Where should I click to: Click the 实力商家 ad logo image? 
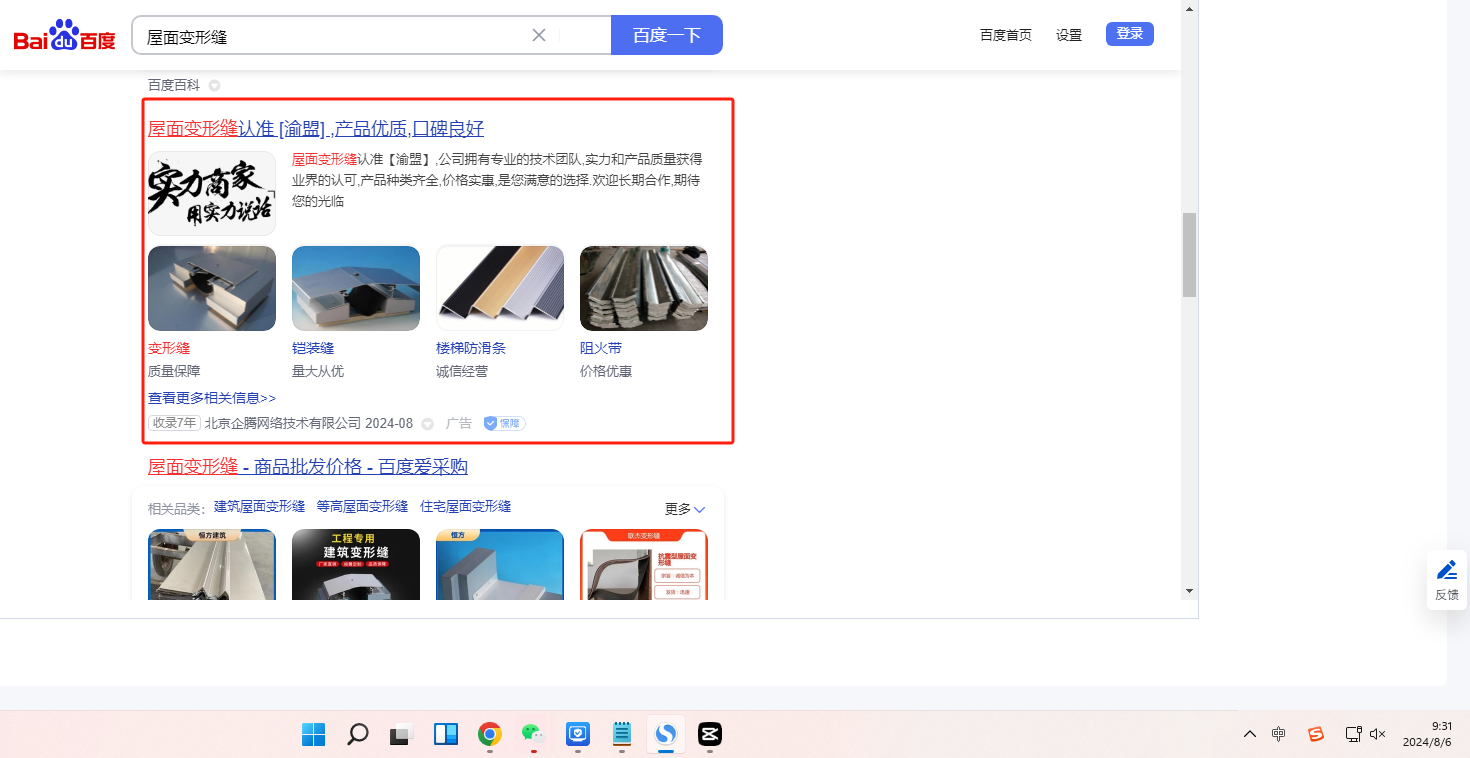(x=212, y=193)
